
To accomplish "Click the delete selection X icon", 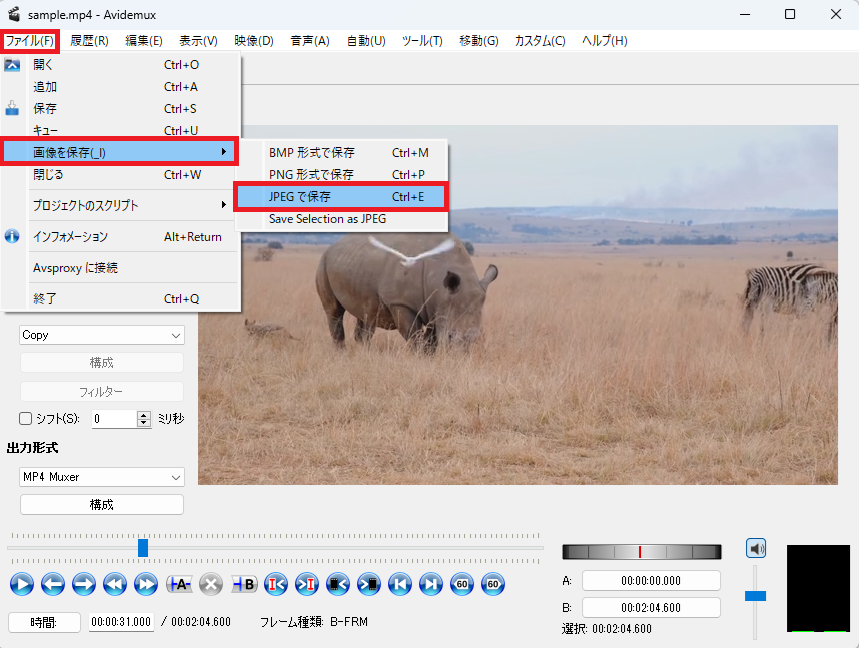I will 211,584.
